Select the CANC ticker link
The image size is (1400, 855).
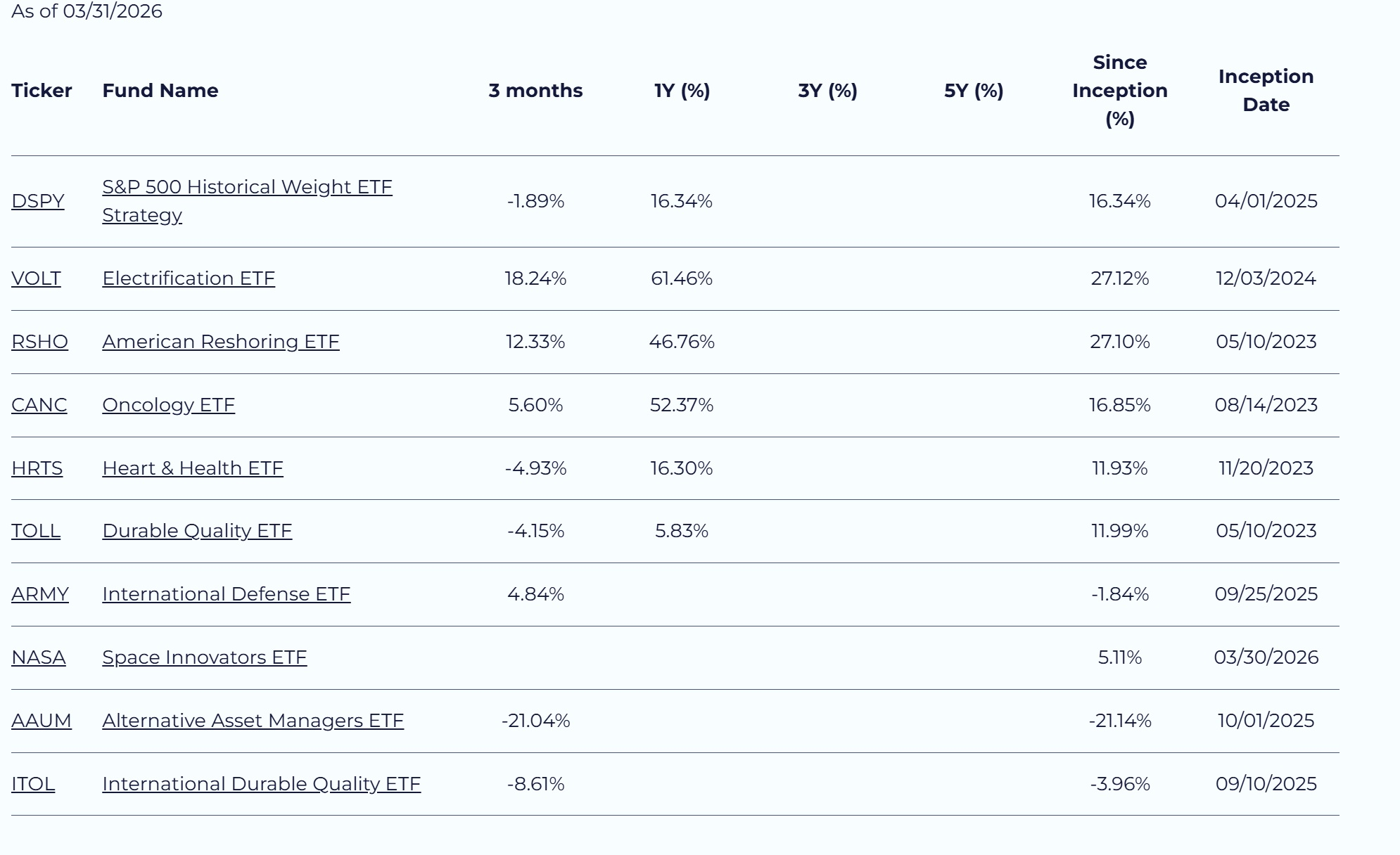(x=39, y=405)
